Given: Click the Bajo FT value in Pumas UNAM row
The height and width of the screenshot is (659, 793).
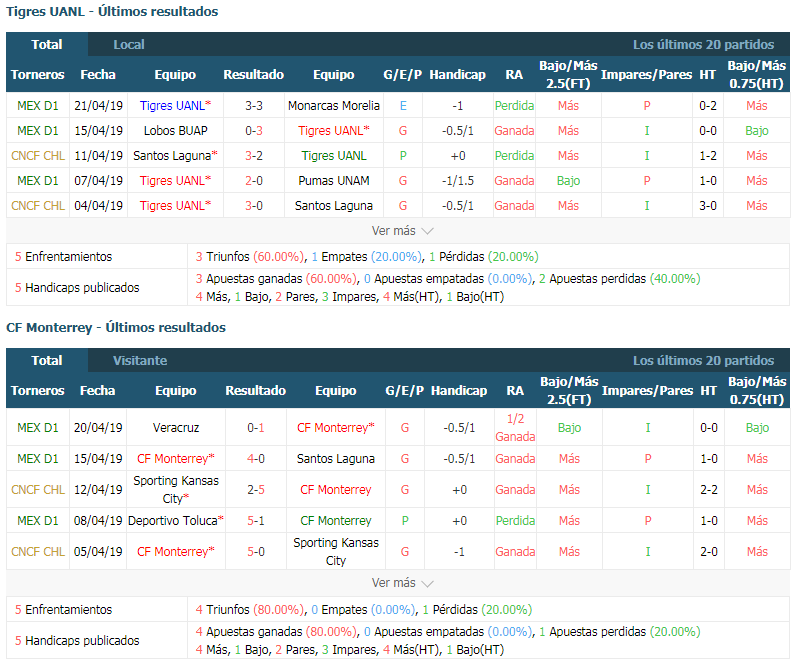Looking at the screenshot, I should coord(568,181).
